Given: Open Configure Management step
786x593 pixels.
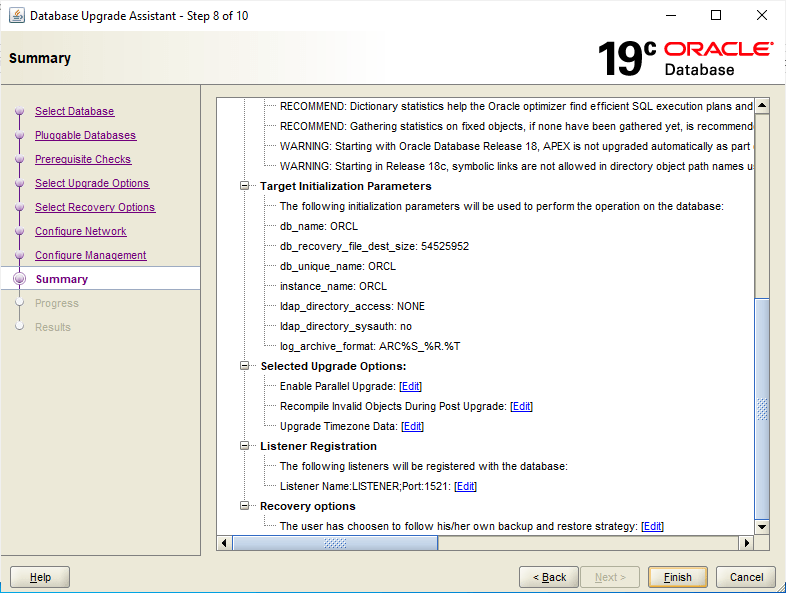Looking at the screenshot, I should point(91,256).
